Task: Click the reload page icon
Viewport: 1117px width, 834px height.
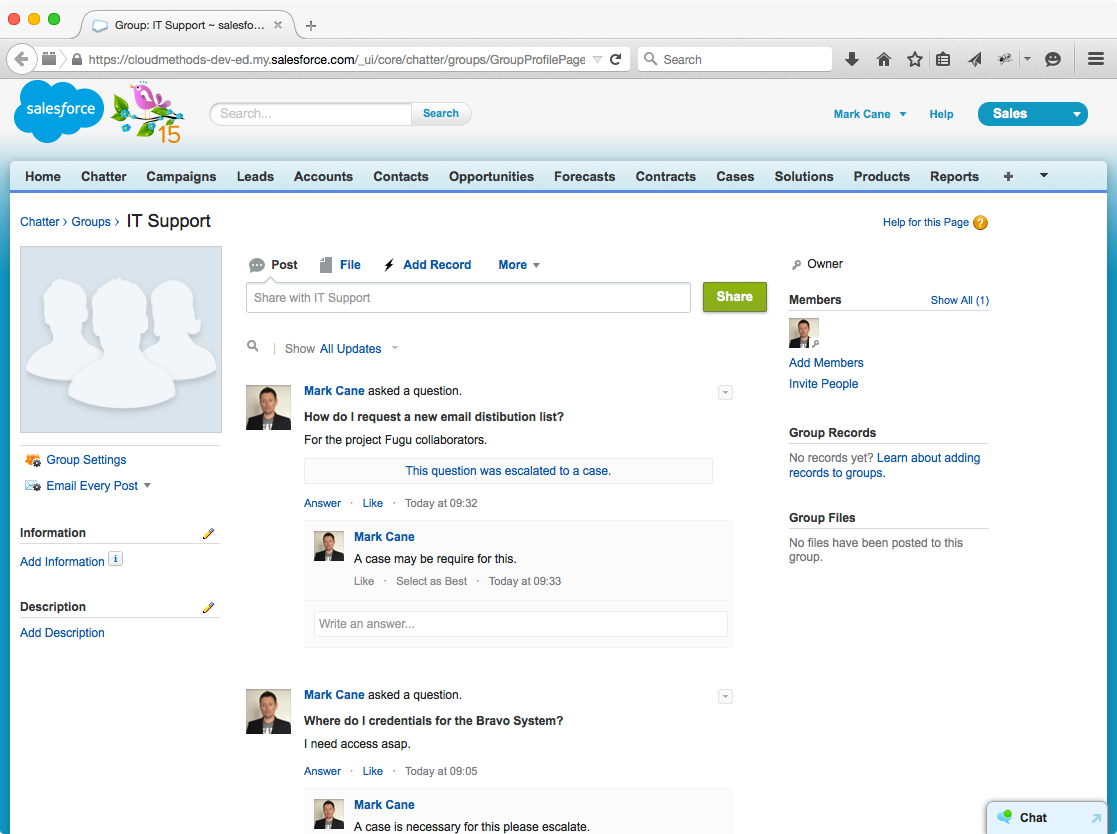Action: pyautogui.click(x=616, y=59)
